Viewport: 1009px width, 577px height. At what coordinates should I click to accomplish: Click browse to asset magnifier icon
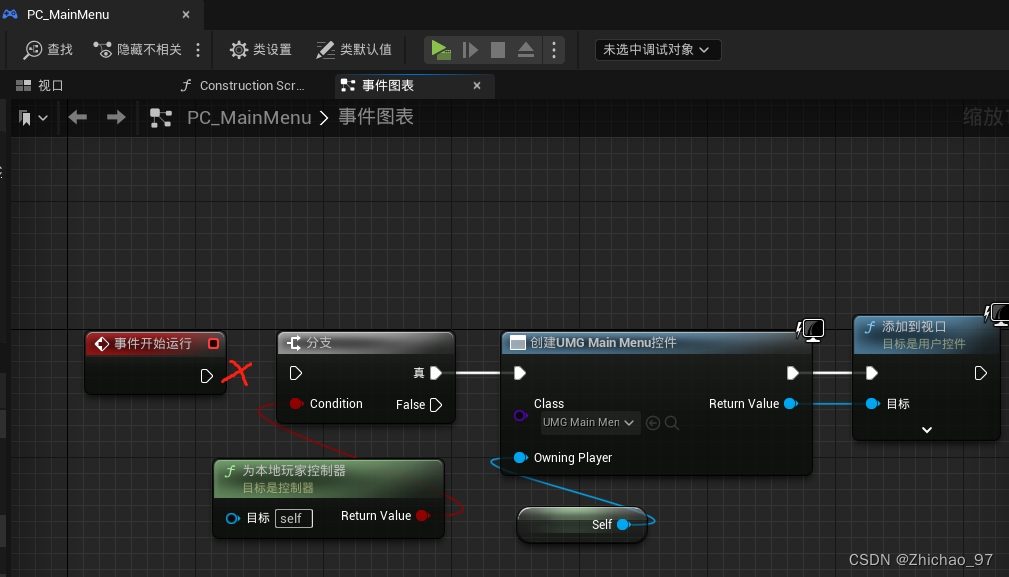pos(671,423)
